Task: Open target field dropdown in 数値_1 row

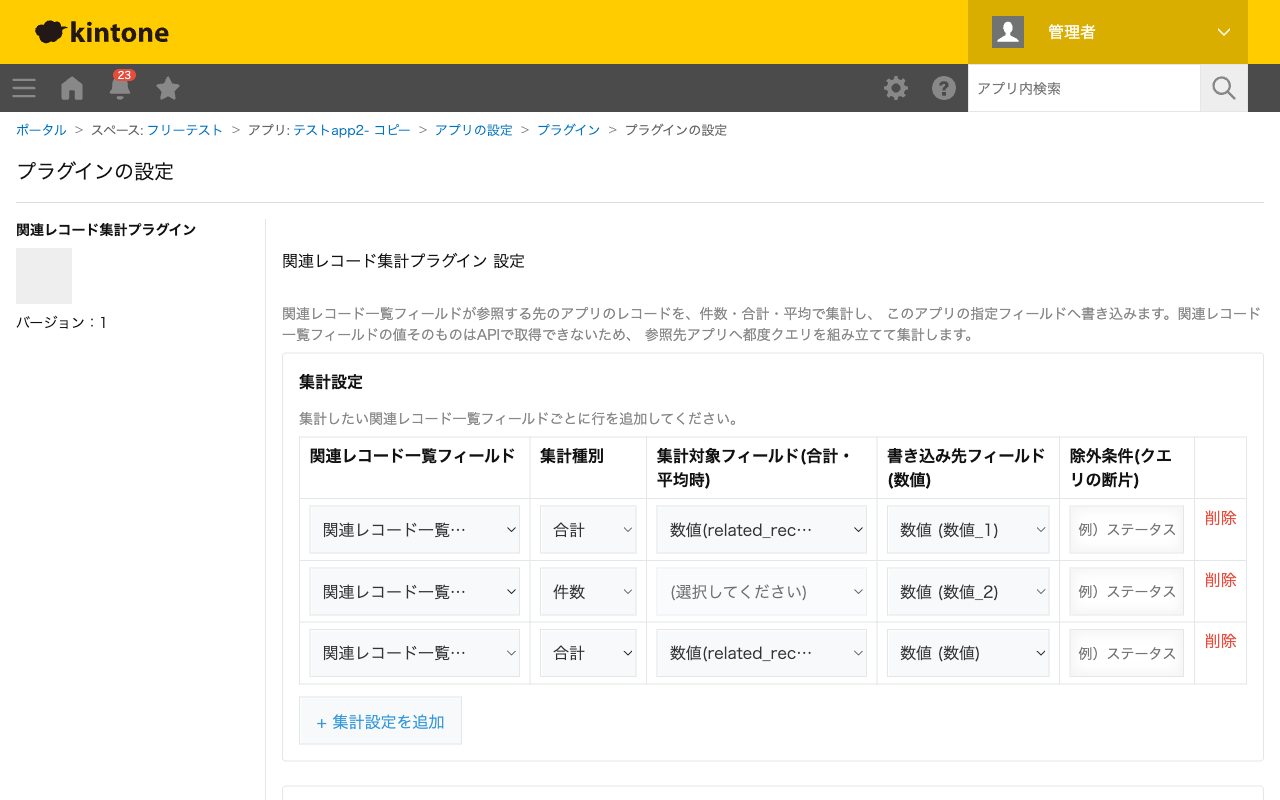Action: click(x=762, y=530)
